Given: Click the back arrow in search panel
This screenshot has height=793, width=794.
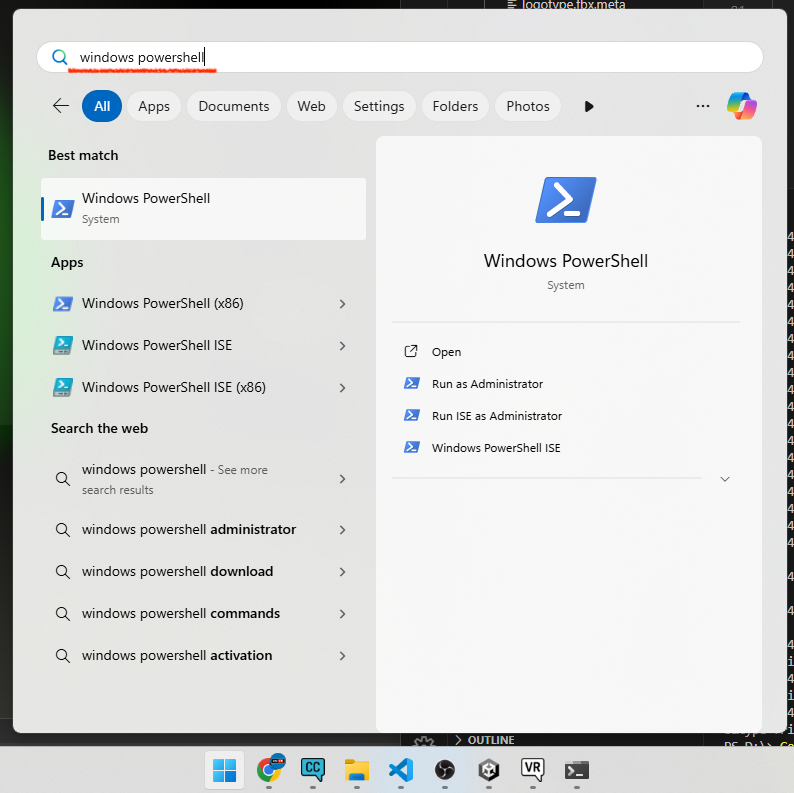Looking at the screenshot, I should (61, 106).
